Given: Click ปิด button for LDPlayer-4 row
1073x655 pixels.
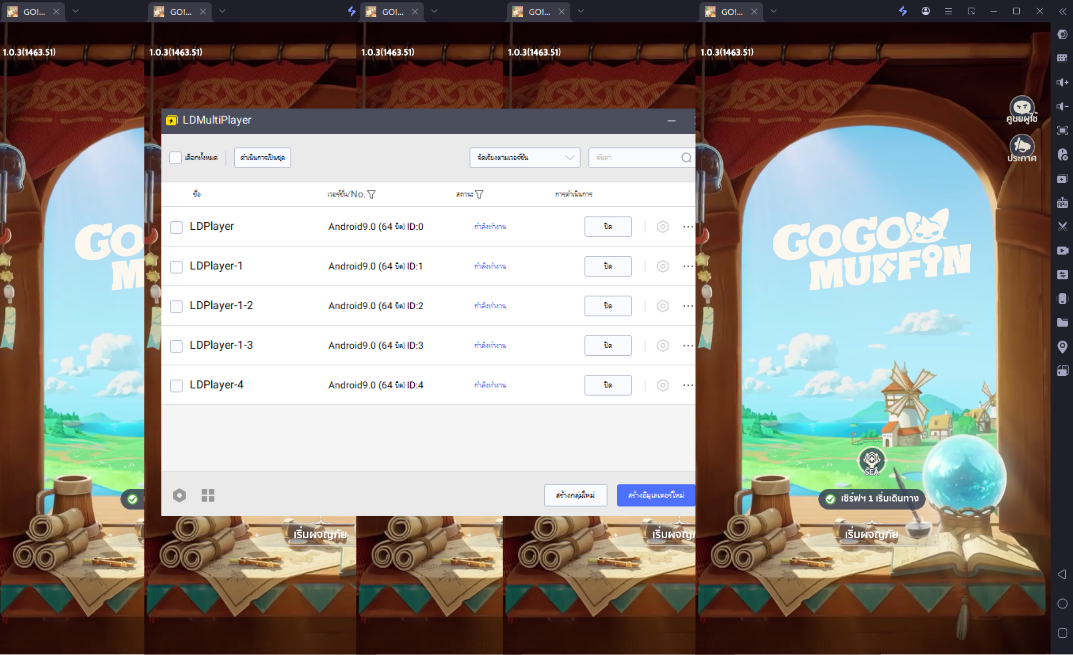Looking at the screenshot, I should [x=608, y=385].
